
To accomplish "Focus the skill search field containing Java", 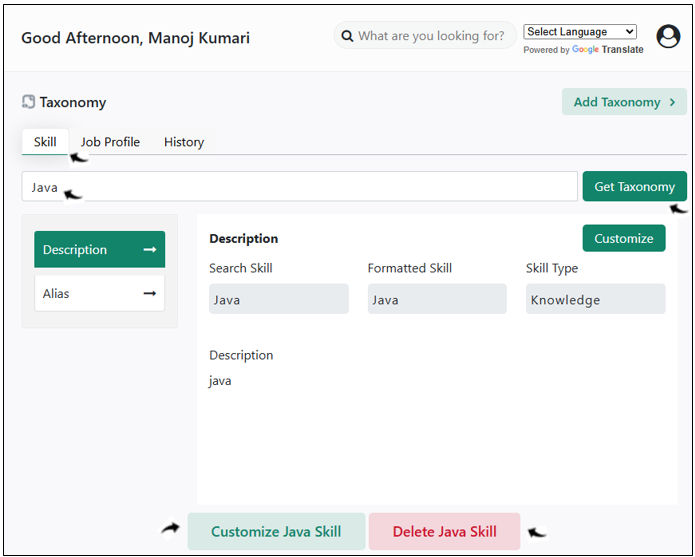I will pos(300,187).
